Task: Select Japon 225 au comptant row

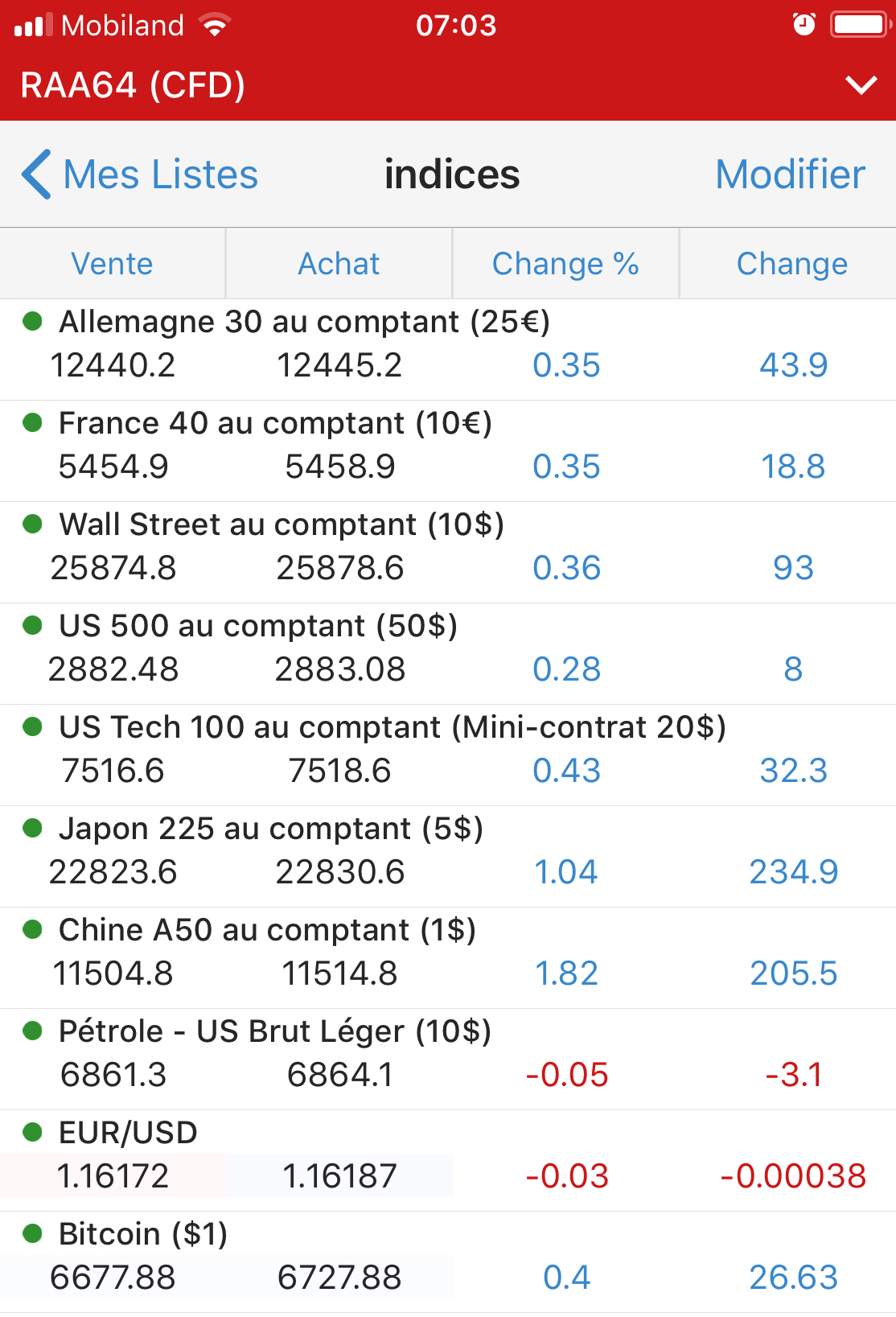Action: pyautogui.click(x=271, y=829)
